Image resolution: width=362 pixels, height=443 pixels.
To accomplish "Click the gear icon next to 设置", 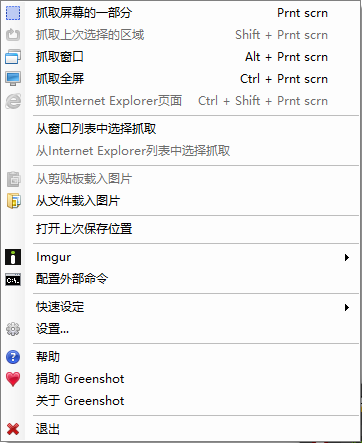I will 13,329.
